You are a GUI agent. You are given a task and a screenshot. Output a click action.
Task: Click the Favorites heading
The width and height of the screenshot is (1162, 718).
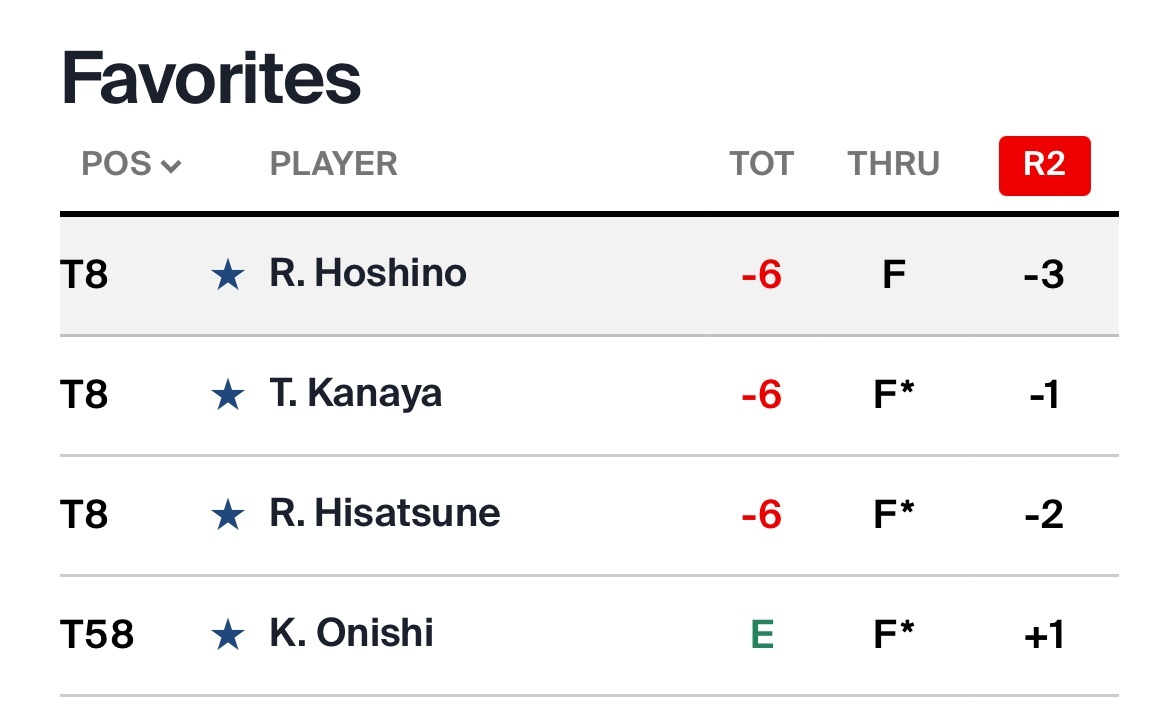coord(211,78)
